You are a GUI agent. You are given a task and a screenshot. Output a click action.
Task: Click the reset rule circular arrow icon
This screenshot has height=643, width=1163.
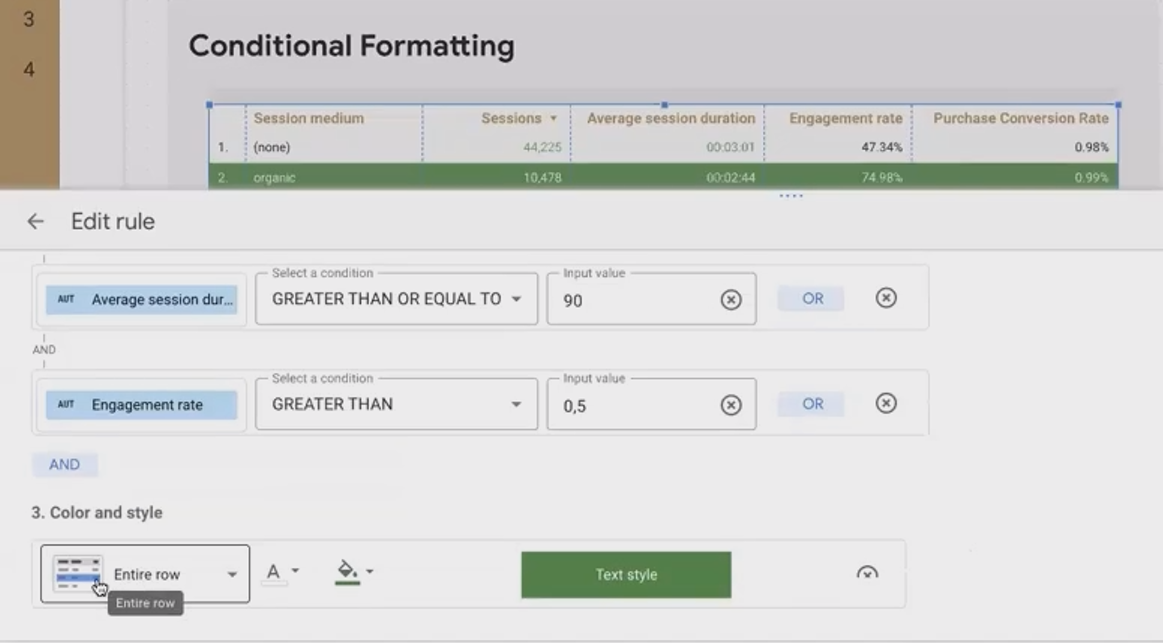pos(867,571)
